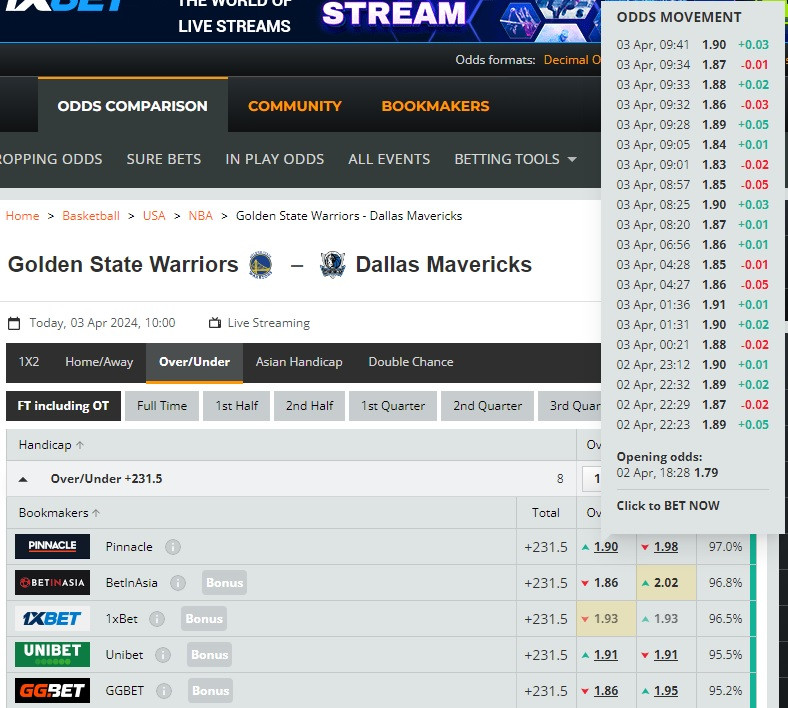Open Pinnacle bookmaker info icon
Viewport: 788px width, 708px height.
tap(173, 547)
